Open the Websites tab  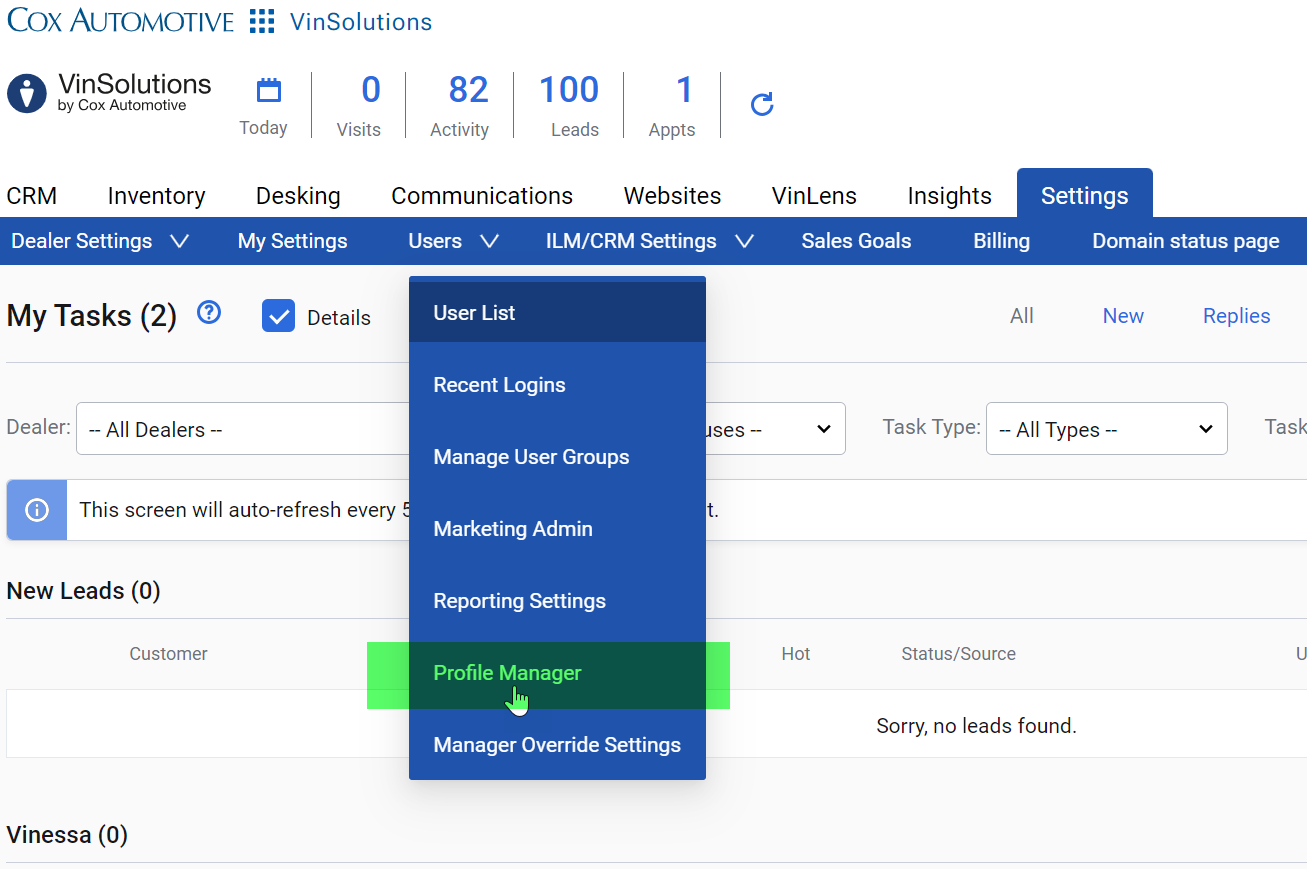673,196
